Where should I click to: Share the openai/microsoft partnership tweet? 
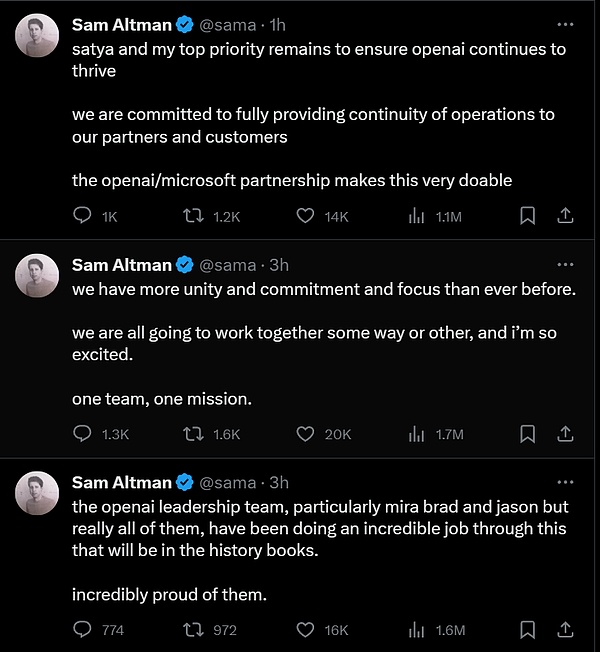click(x=564, y=216)
